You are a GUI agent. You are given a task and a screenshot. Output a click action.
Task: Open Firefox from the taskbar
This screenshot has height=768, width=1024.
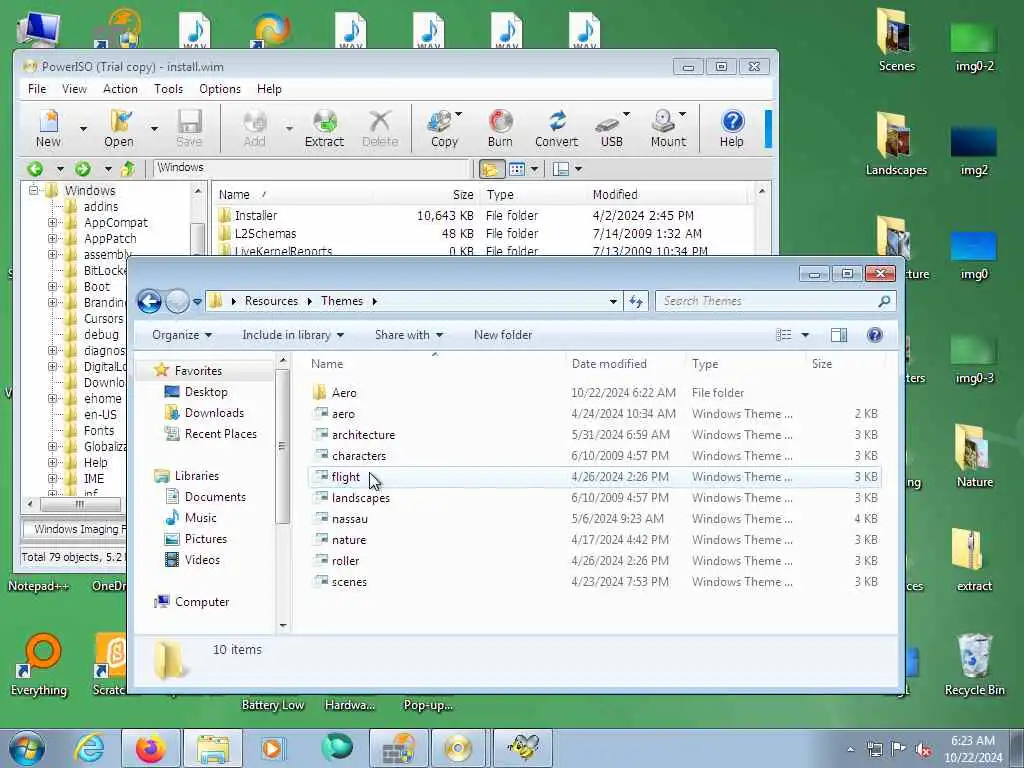pyautogui.click(x=151, y=748)
